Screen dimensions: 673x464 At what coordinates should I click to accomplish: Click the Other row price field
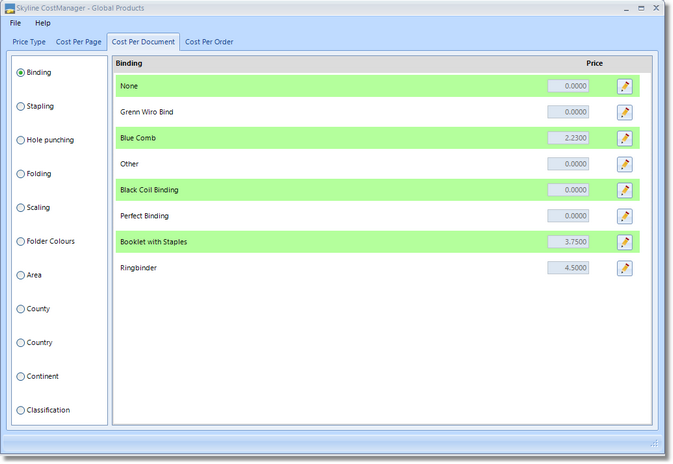[x=568, y=164]
